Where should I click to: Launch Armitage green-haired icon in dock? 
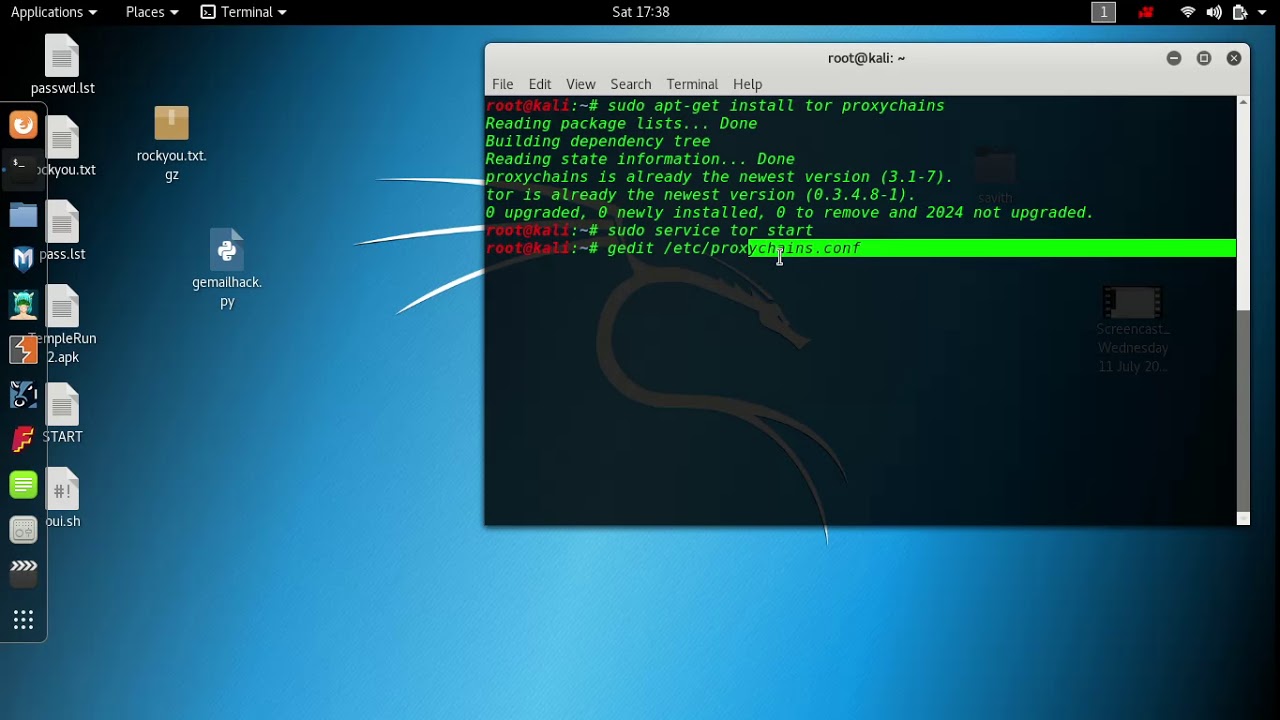tap(23, 304)
